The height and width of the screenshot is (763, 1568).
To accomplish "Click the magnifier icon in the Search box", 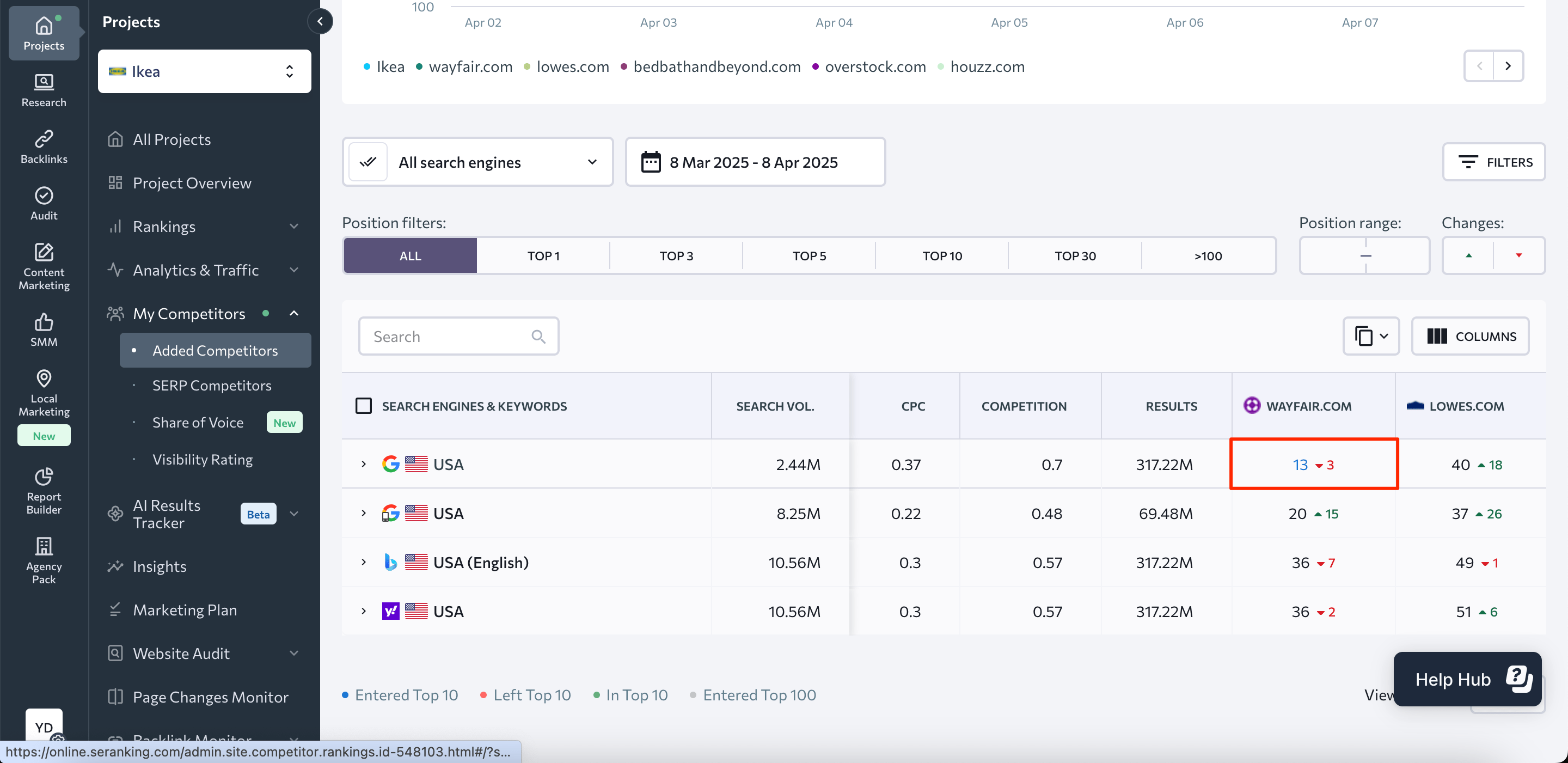I will (538, 336).
